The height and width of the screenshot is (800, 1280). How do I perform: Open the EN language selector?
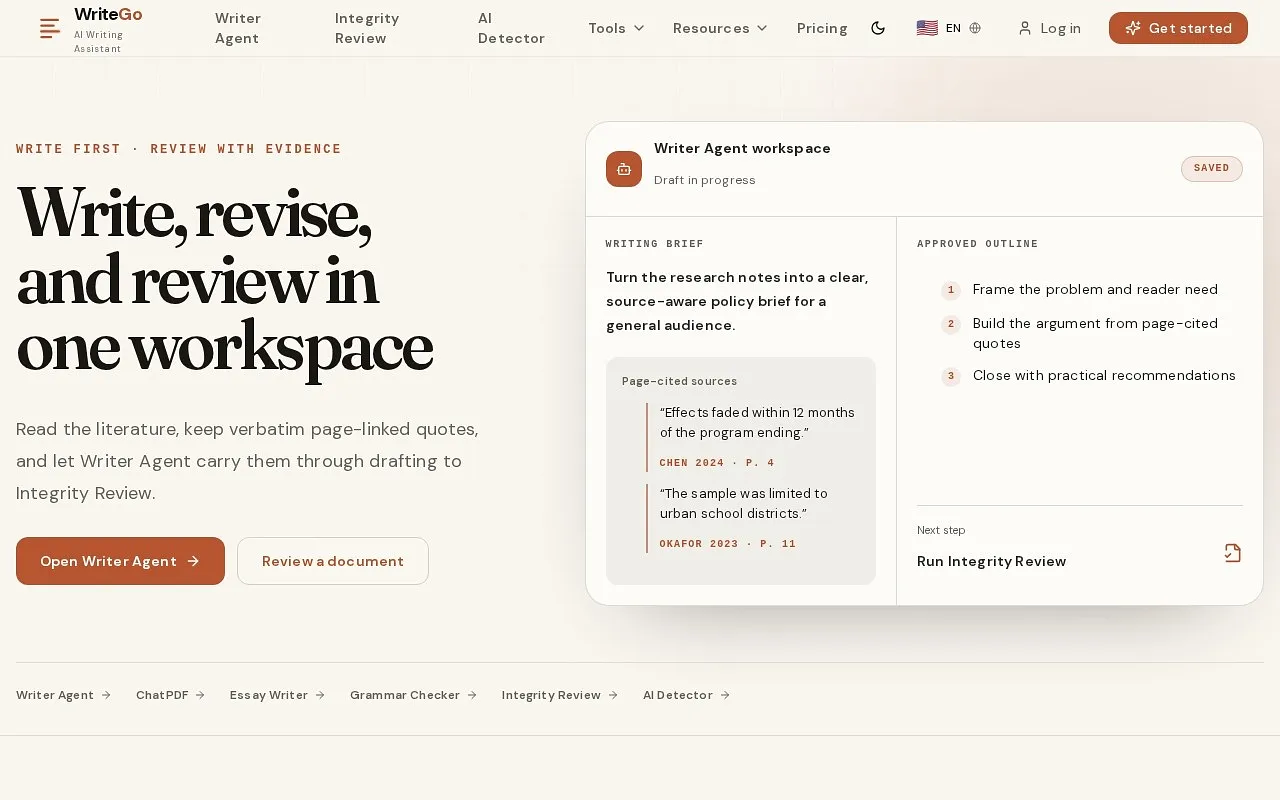point(949,28)
